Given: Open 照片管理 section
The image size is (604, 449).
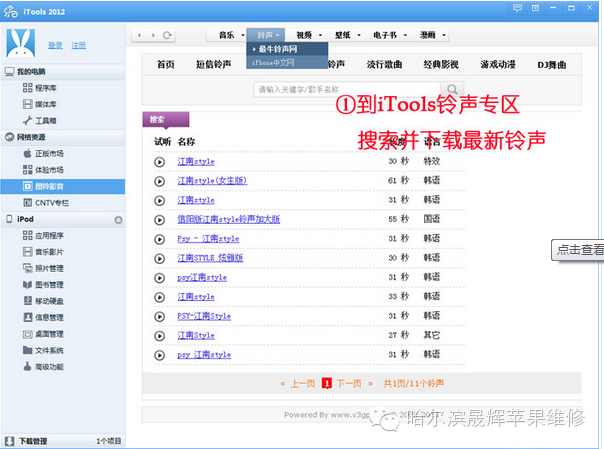Looking at the screenshot, I should pos(44,268).
